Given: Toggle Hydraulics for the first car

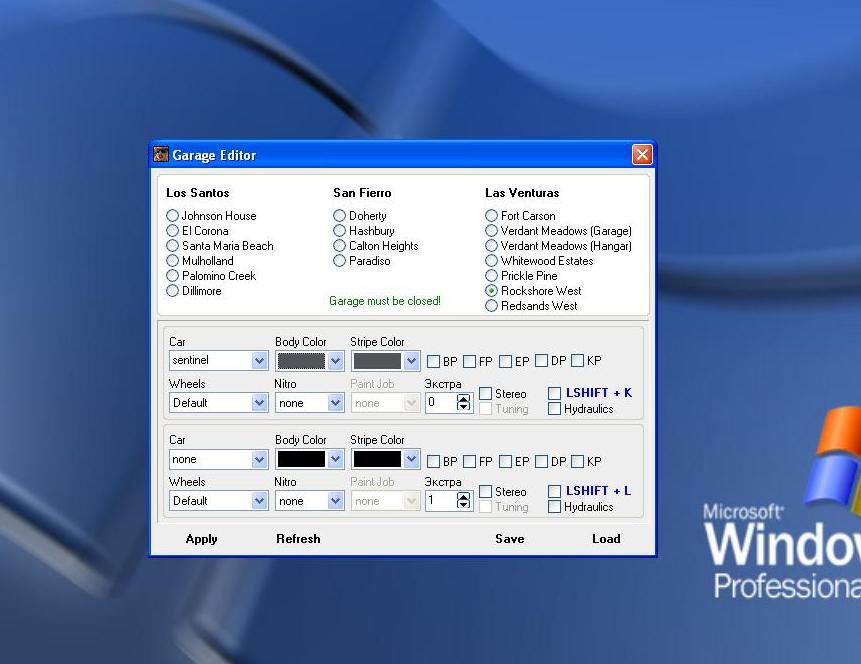Looking at the screenshot, I should pyautogui.click(x=555, y=409).
